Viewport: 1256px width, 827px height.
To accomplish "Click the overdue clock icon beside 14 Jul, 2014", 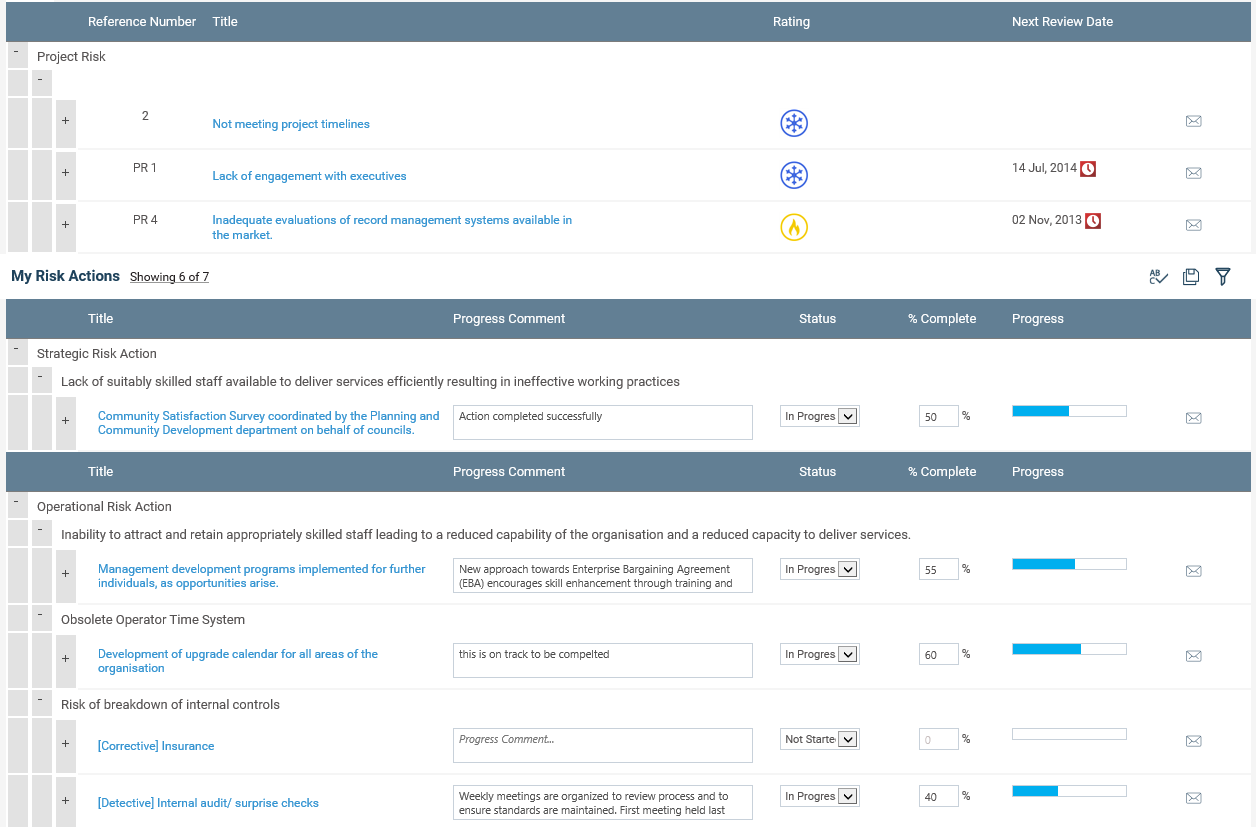I will (x=1088, y=169).
